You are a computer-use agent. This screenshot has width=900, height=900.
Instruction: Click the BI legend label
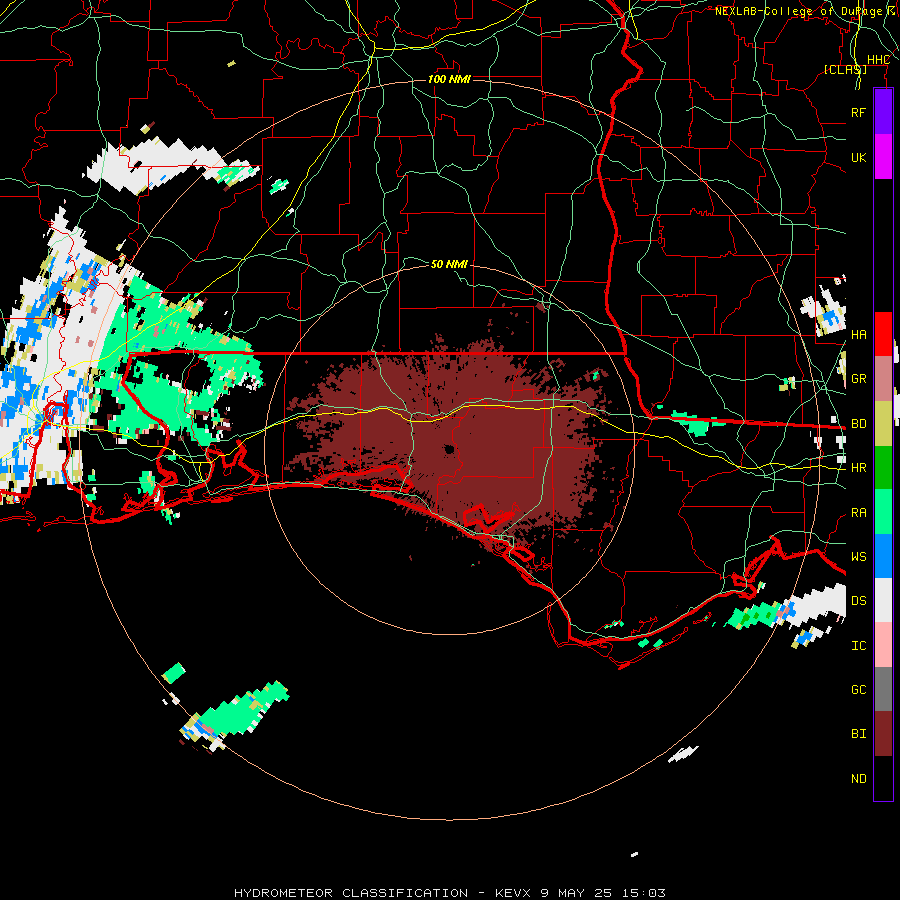858,734
